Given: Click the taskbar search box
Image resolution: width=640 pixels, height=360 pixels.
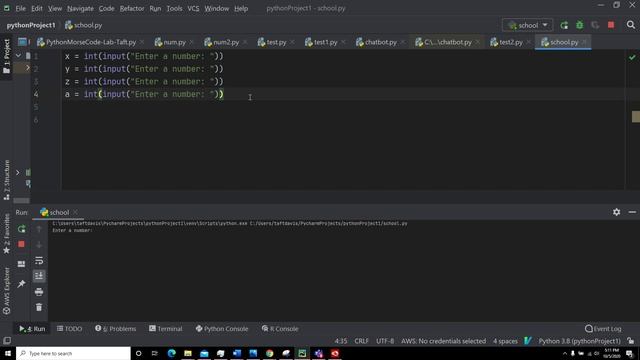Looking at the screenshot, I should [73, 353].
